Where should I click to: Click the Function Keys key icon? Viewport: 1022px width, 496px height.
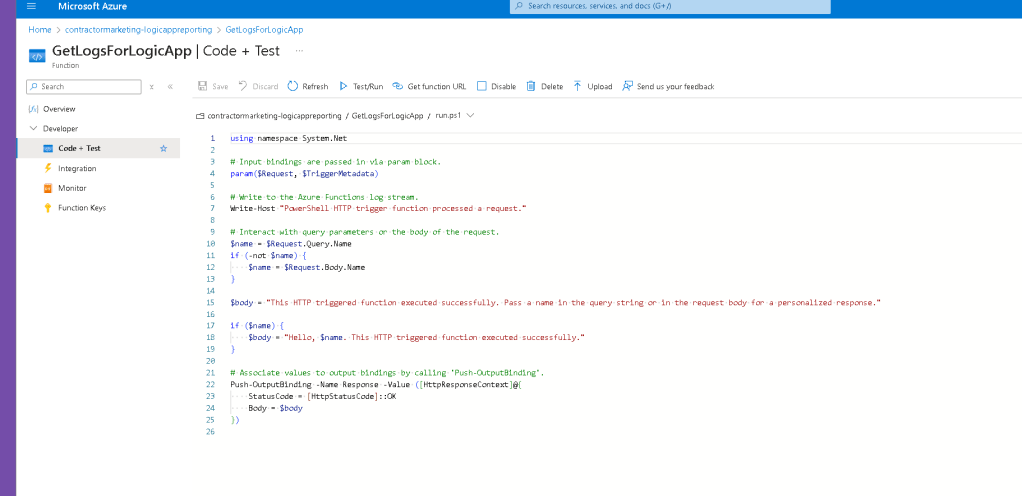48,208
